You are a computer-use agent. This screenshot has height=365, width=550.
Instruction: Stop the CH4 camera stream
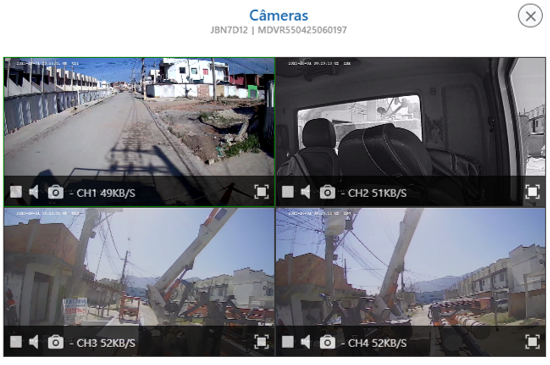[288, 342]
